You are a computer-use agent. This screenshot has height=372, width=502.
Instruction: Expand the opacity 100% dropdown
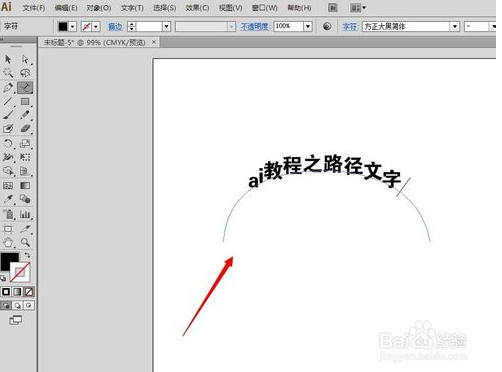(308, 26)
